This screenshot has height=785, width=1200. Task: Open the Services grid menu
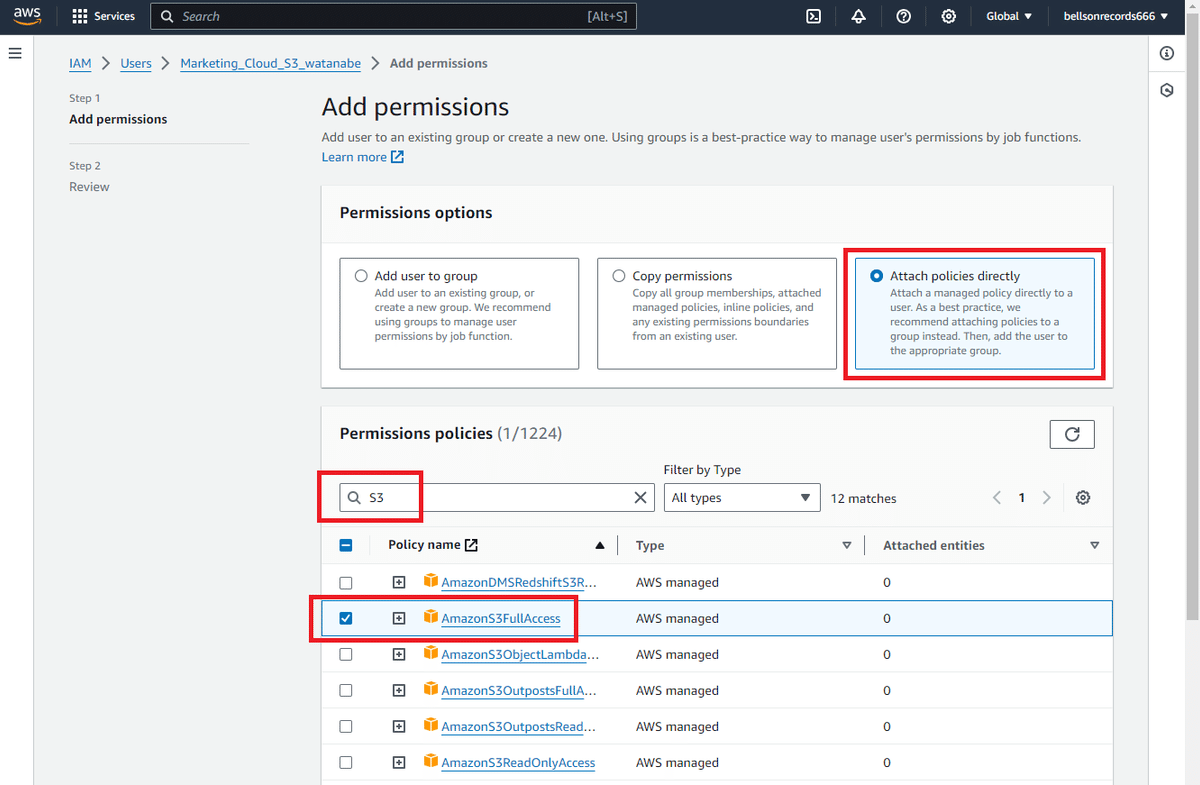point(104,16)
